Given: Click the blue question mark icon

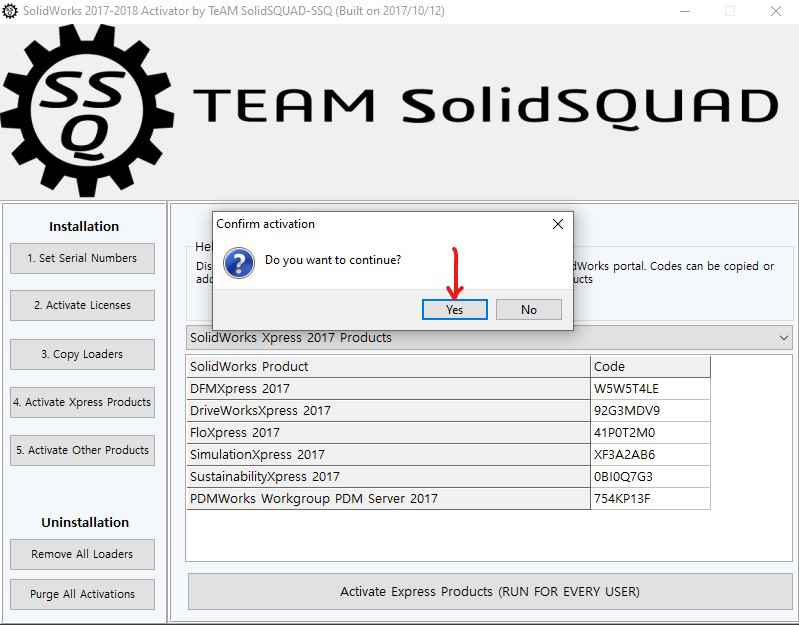Looking at the screenshot, I should pyautogui.click(x=238, y=262).
